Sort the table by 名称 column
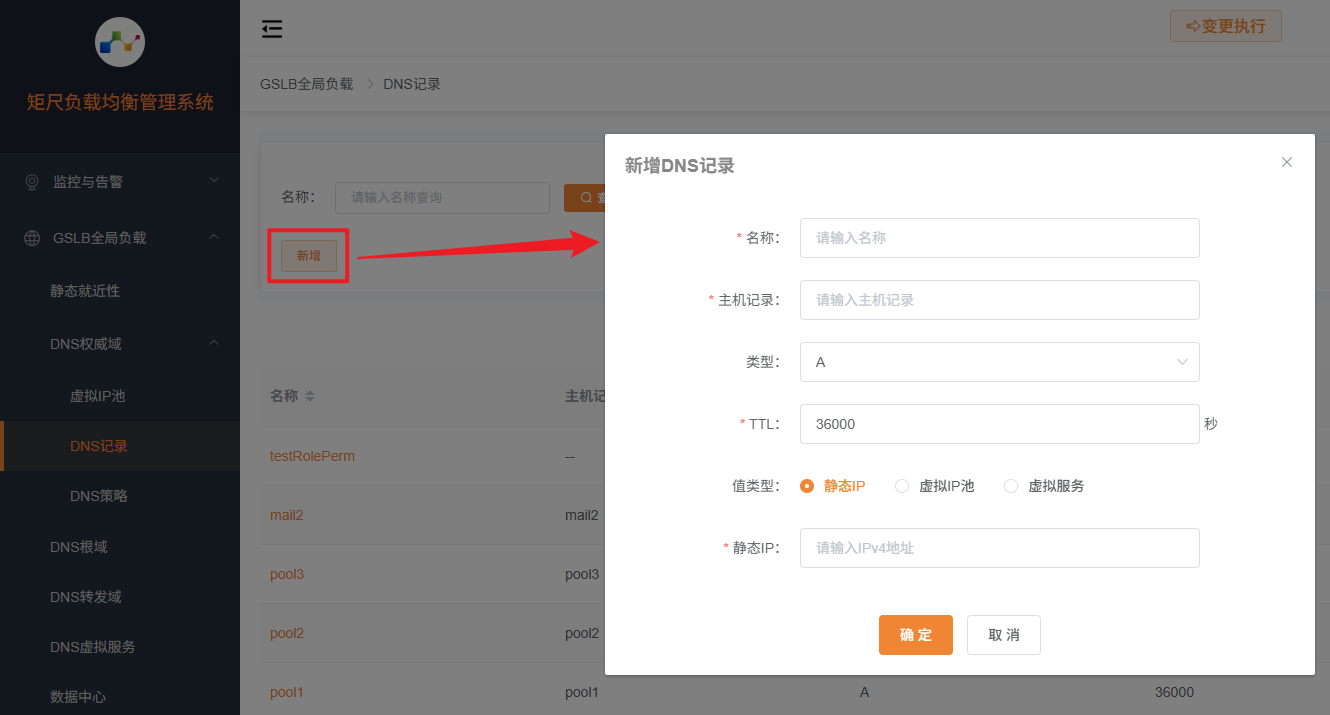This screenshot has height=715, width=1330. [x=309, y=396]
